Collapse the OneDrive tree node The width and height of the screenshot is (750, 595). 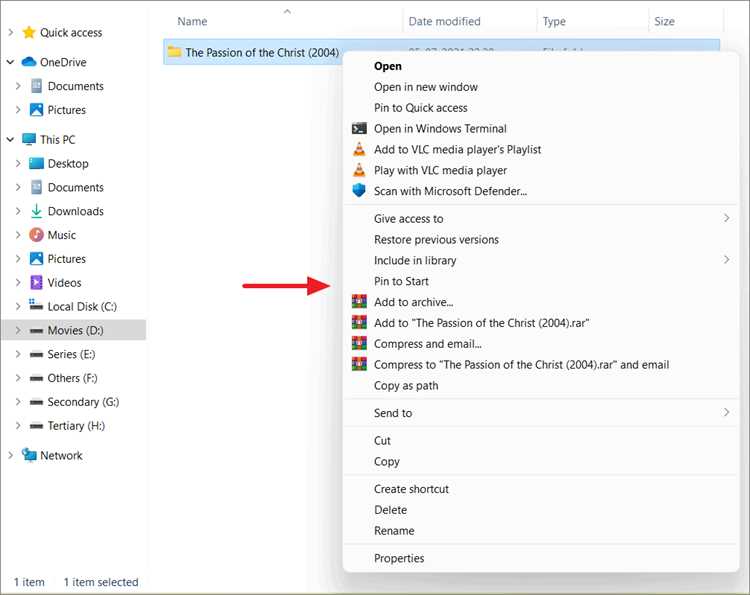click(10, 62)
